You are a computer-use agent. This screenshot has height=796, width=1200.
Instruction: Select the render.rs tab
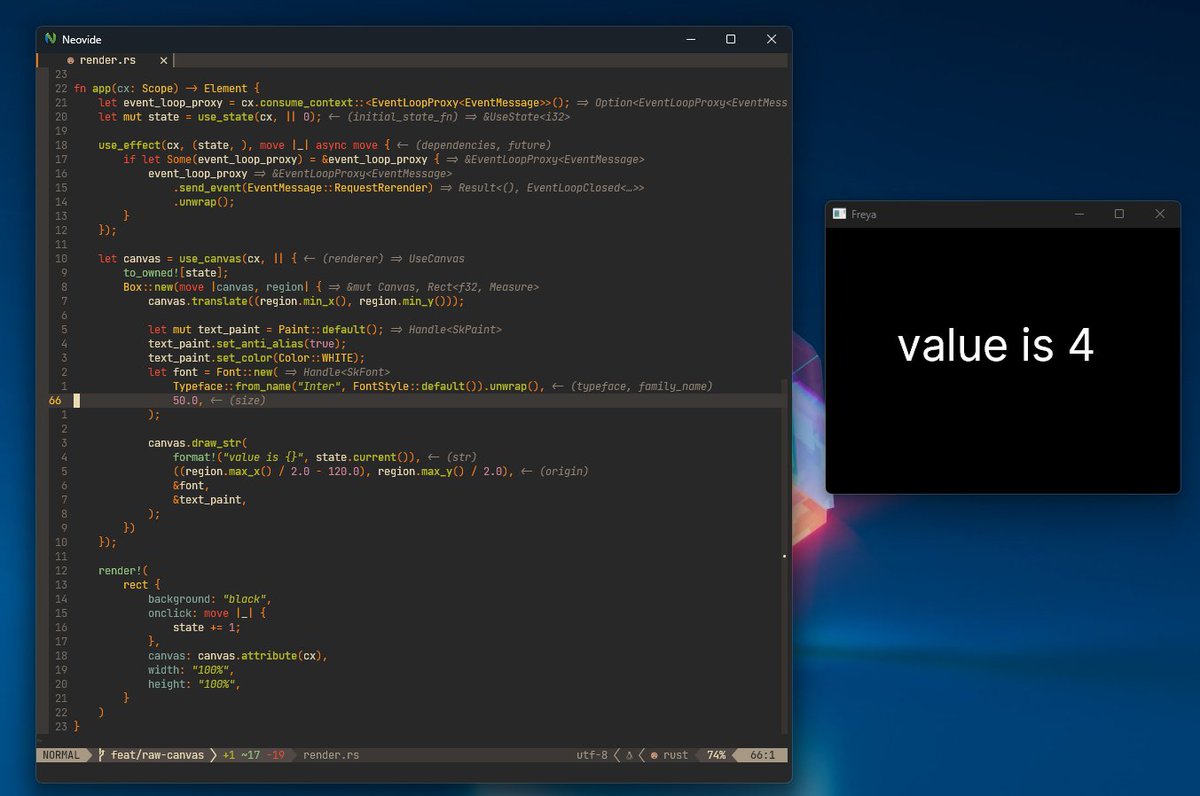click(107, 60)
